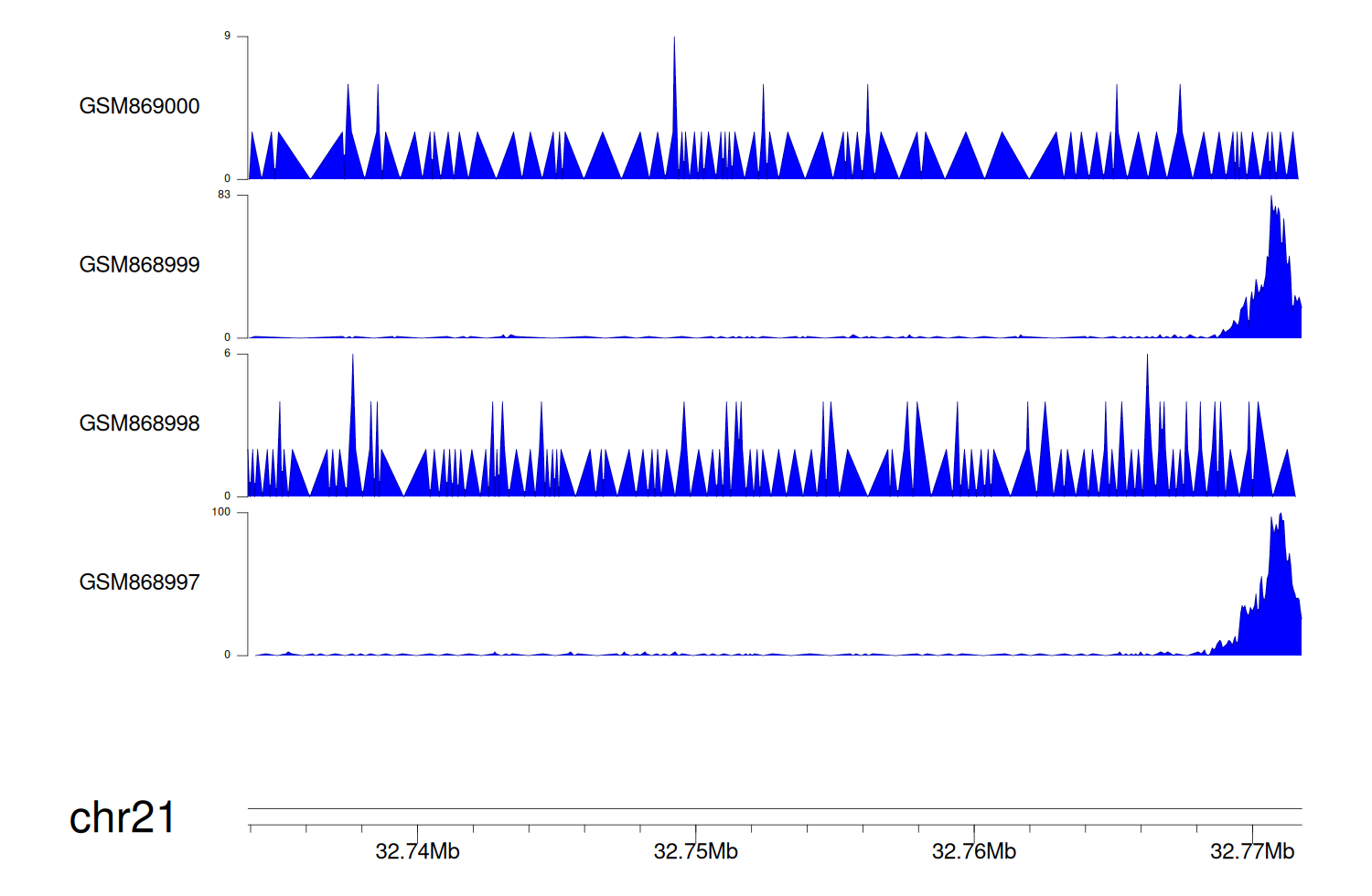Viewport: 1372px width, 896px height.
Task: Click the y-axis maximum value 9 on GSM869000
Action: point(228,37)
